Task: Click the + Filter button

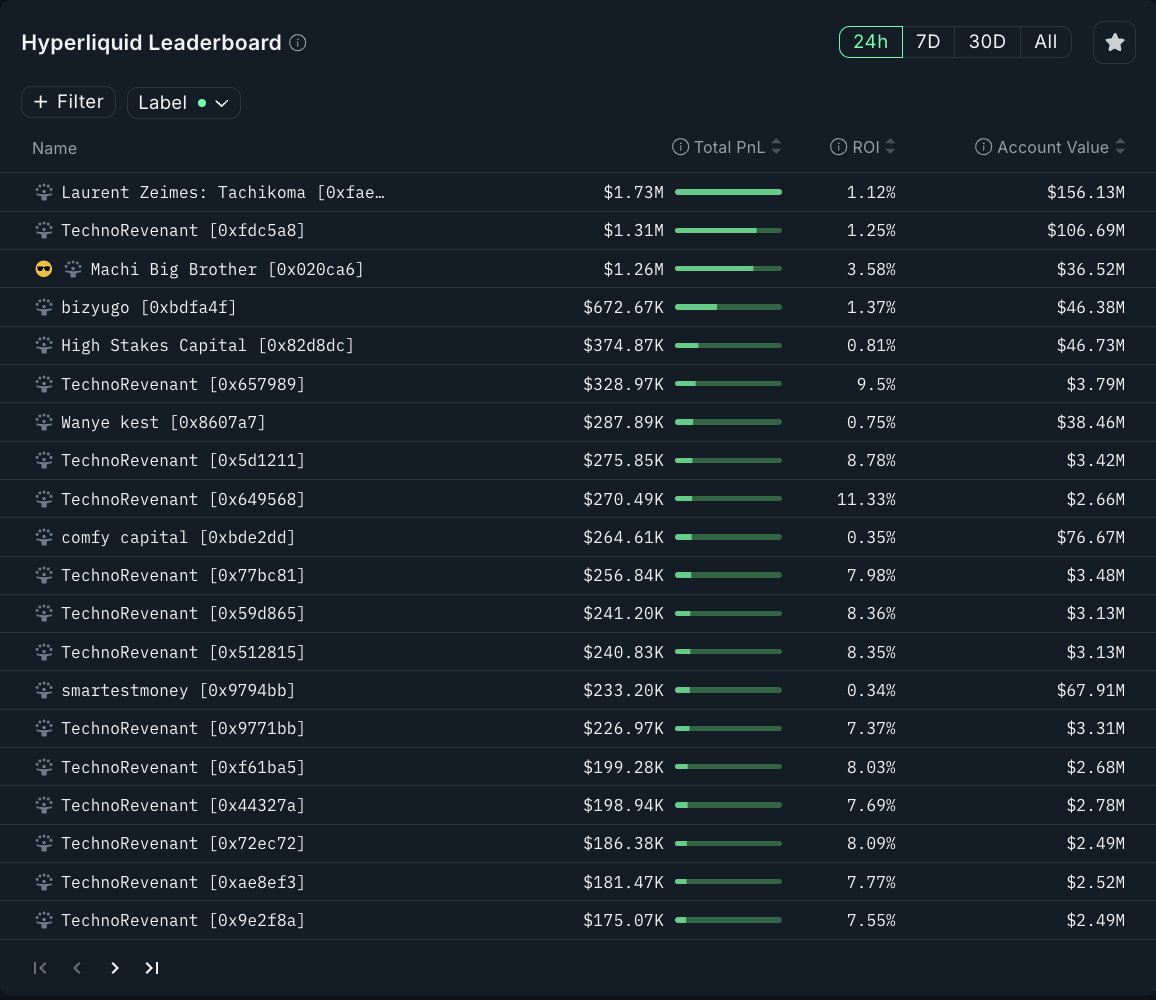Action: click(x=69, y=102)
